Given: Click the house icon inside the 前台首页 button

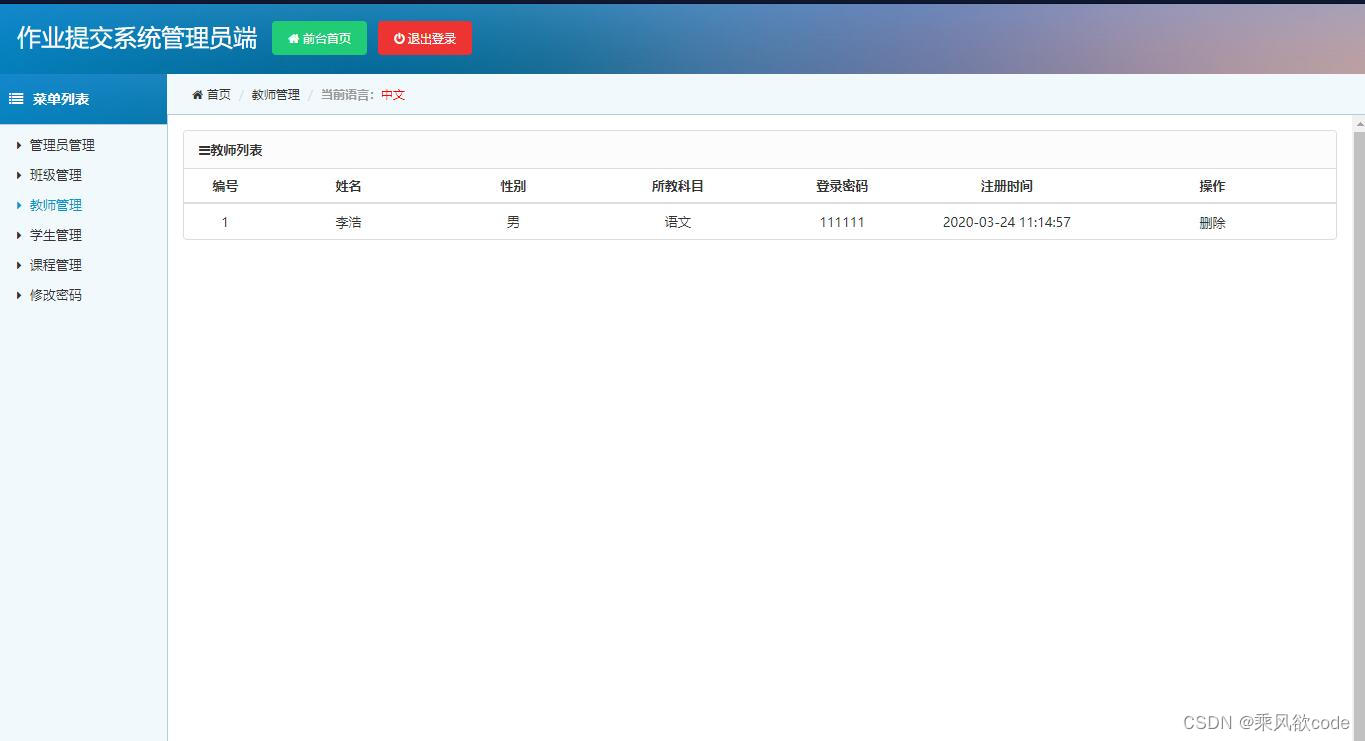Looking at the screenshot, I should point(291,38).
